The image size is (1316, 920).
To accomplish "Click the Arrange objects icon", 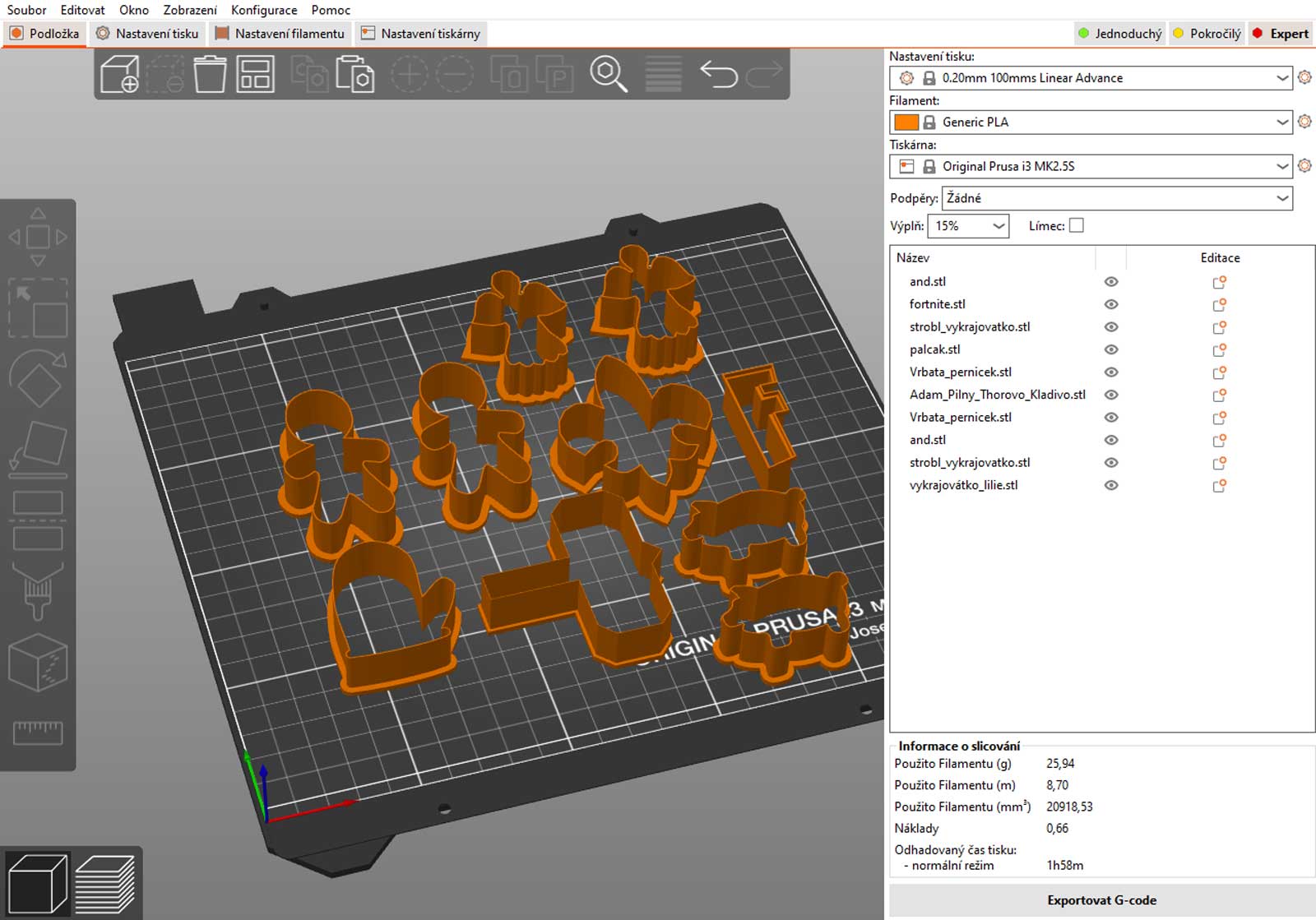I will pos(255,74).
